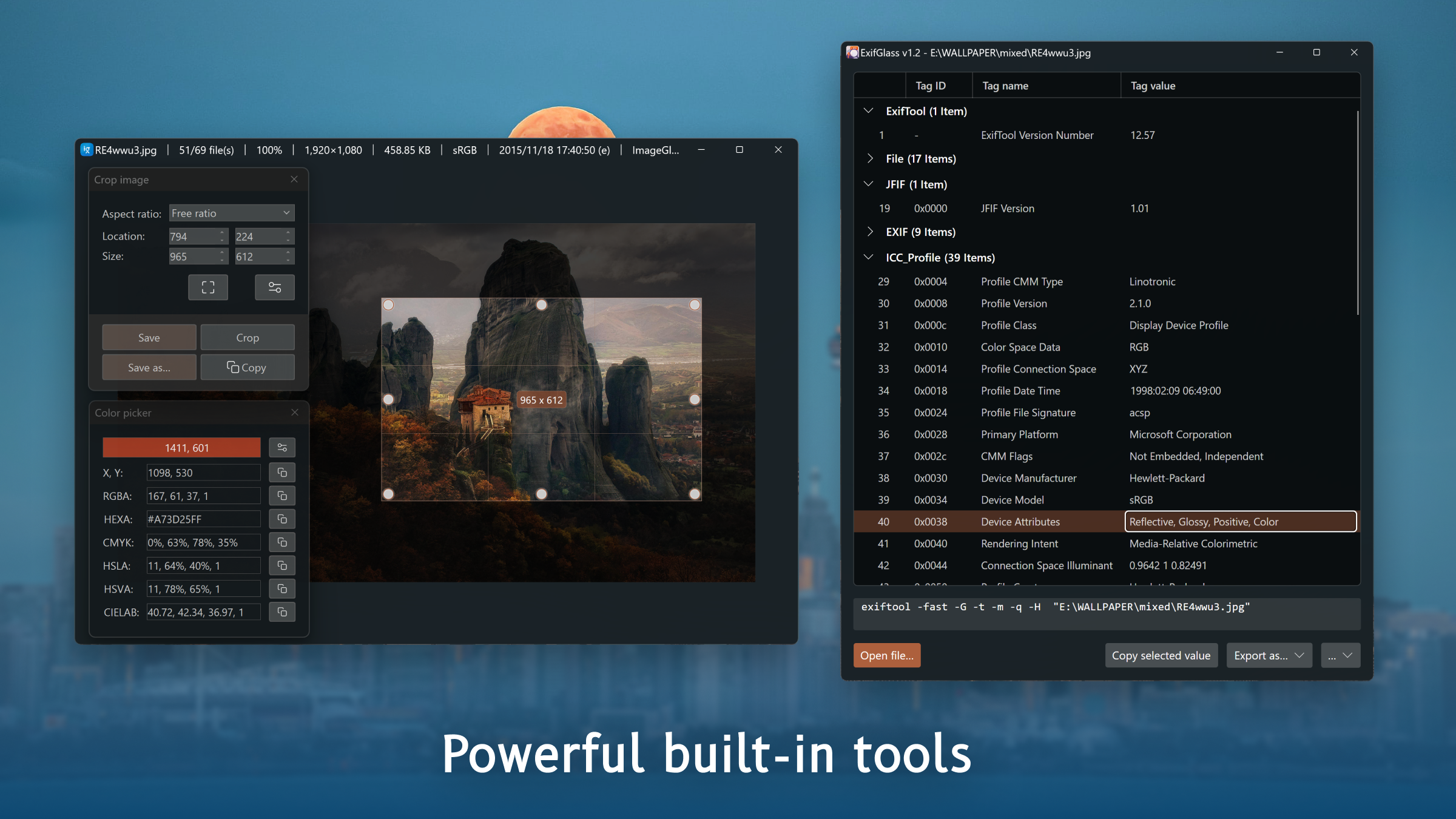1456x819 pixels.
Task: Open color picker settings via its sliders icon
Action: click(281, 447)
